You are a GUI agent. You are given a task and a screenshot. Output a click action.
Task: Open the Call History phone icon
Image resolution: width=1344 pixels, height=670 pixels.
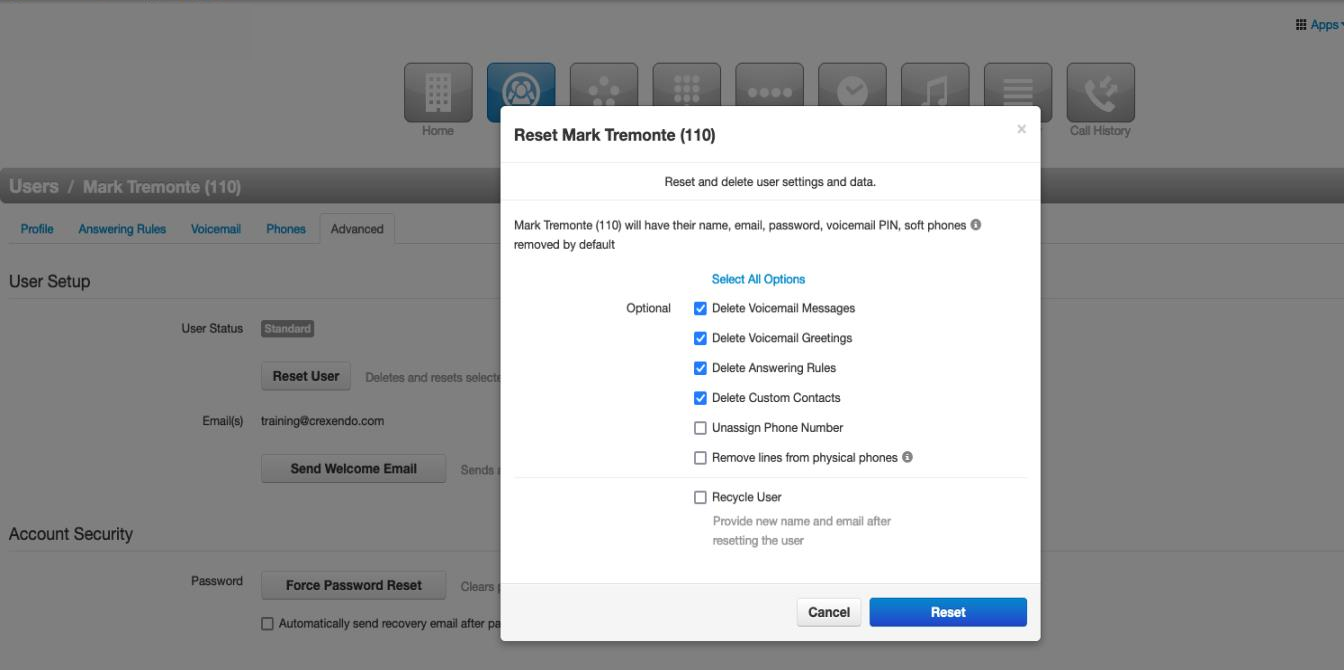pos(1101,93)
